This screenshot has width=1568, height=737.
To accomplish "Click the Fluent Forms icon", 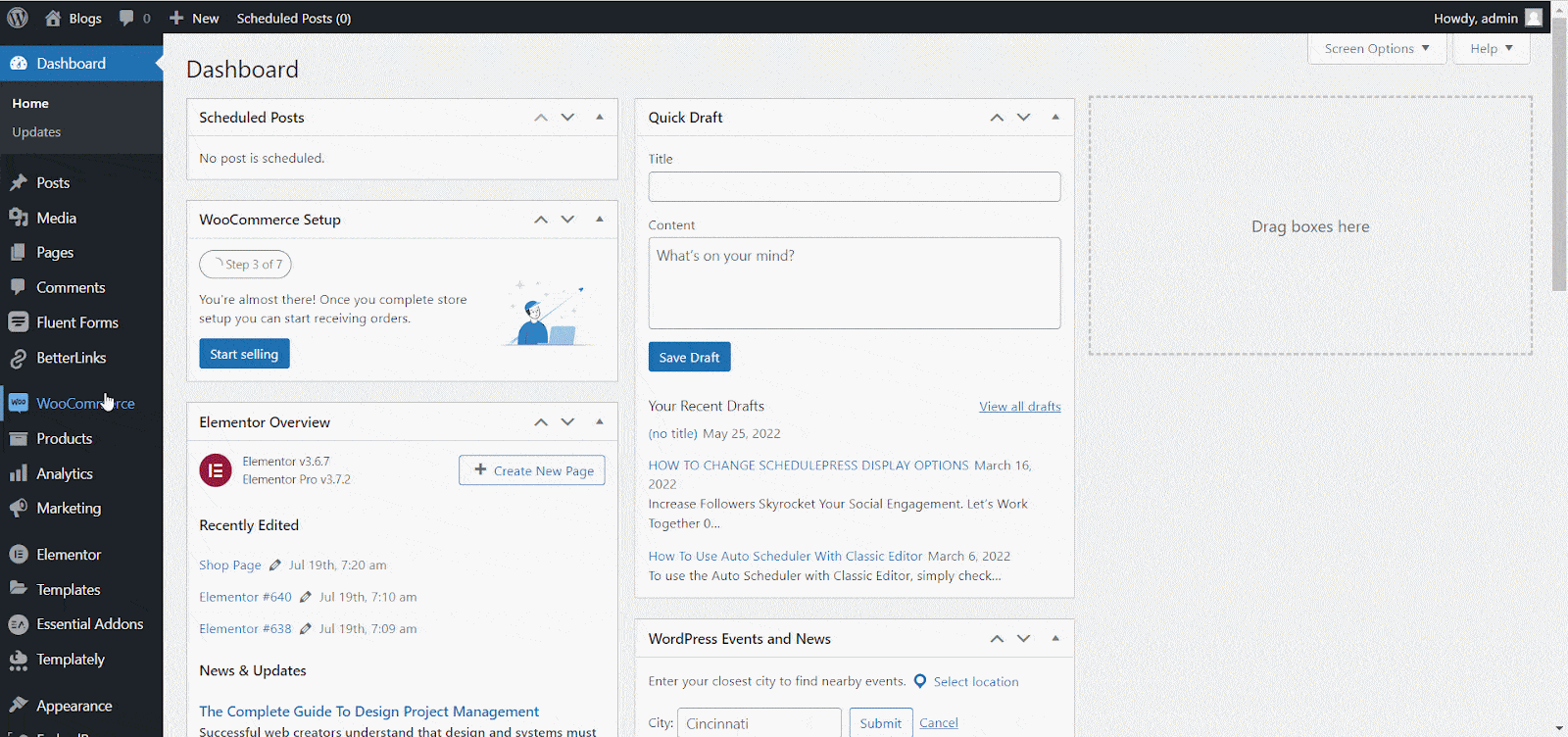I will click(18, 322).
